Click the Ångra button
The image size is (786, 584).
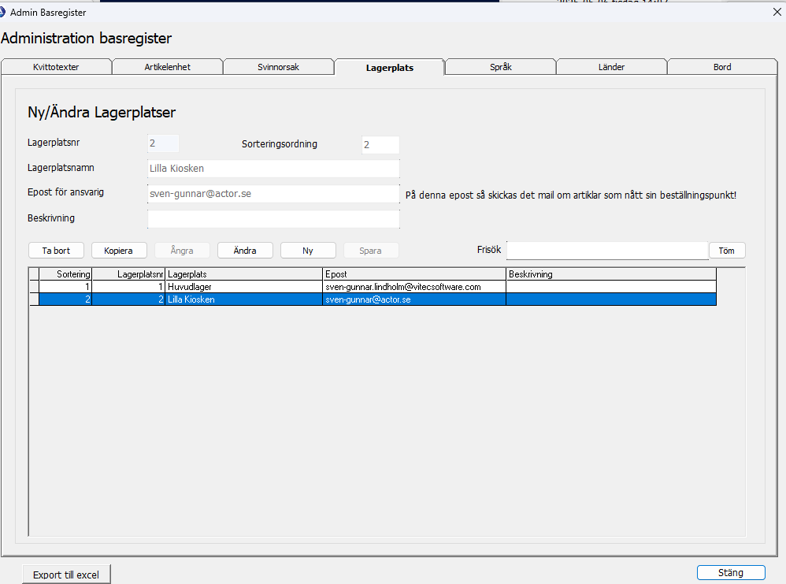click(182, 250)
